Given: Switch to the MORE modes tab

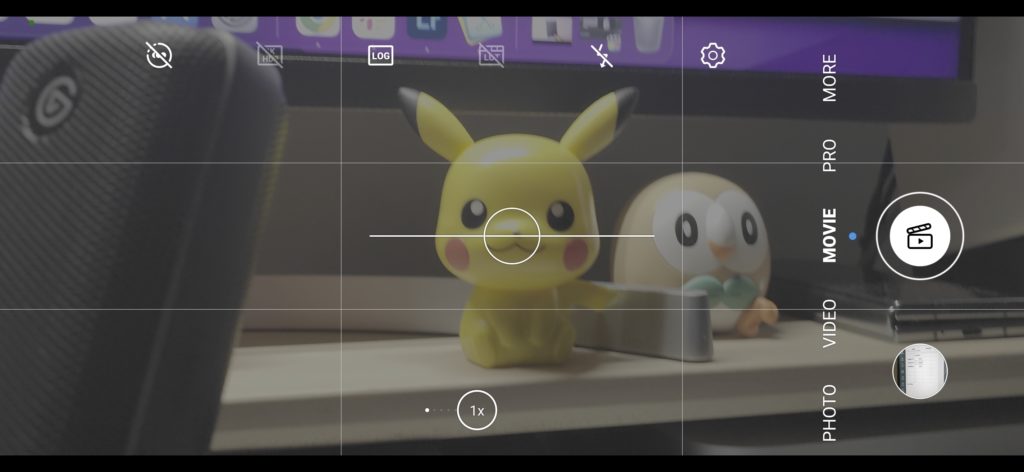Looking at the screenshot, I should tap(829, 78).
